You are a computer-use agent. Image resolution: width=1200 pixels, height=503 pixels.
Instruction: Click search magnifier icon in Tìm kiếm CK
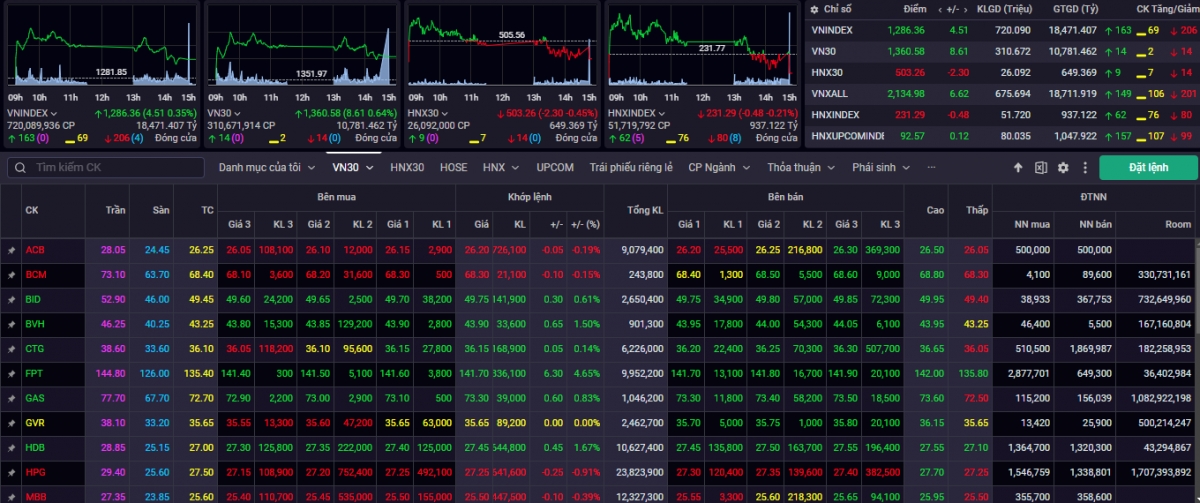click(19, 168)
